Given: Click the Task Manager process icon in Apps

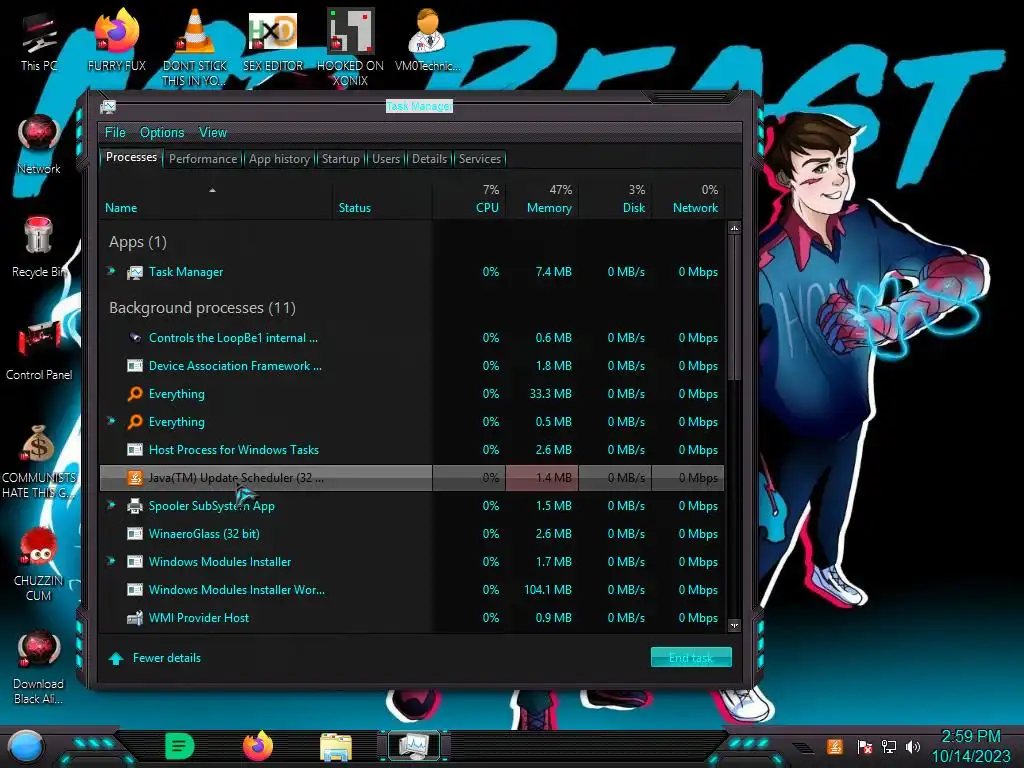Looking at the screenshot, I should (135, 272).
